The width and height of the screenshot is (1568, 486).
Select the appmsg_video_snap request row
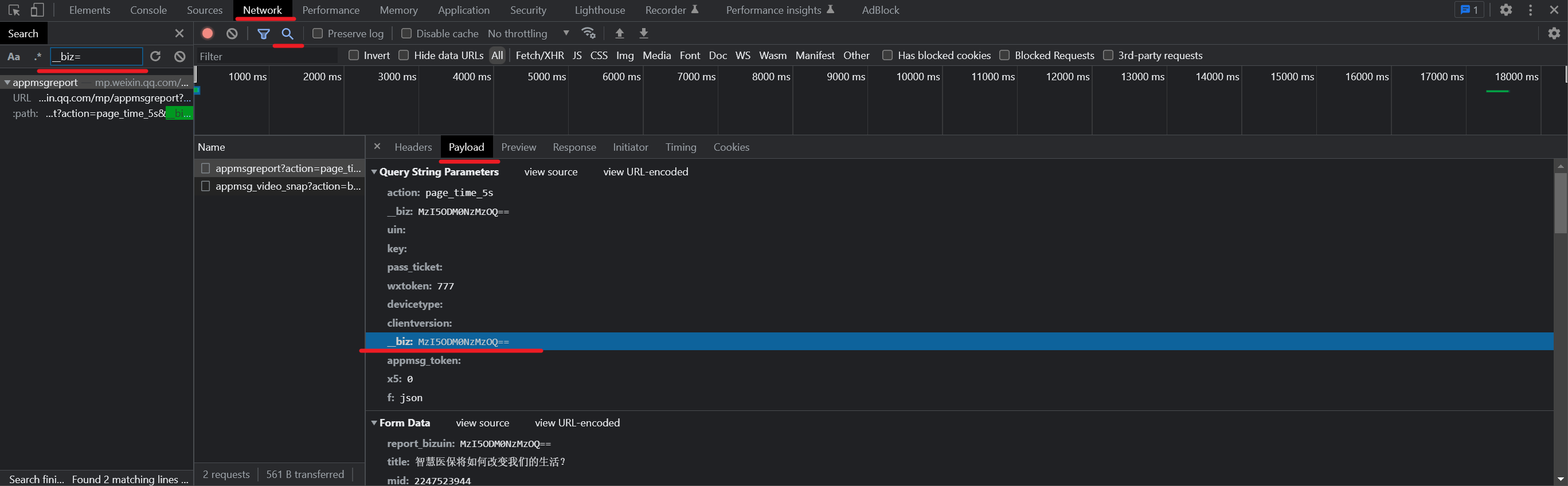pyautogui.click(x=279, y=186)
